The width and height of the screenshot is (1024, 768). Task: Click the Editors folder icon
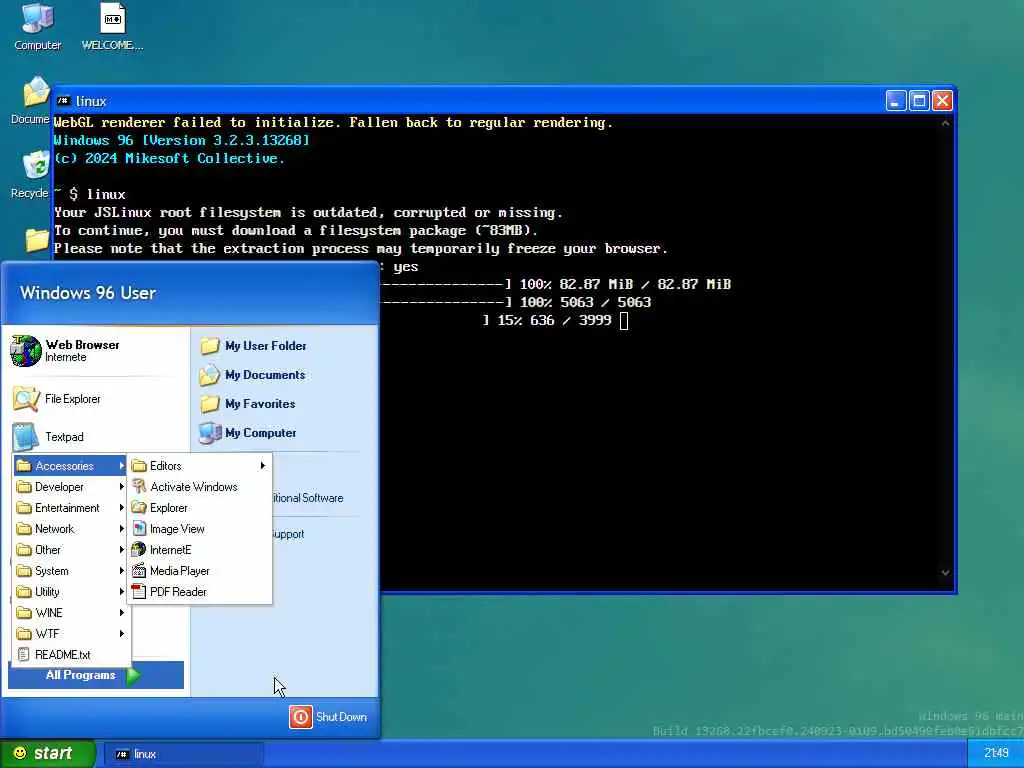(x=138, y=466)
